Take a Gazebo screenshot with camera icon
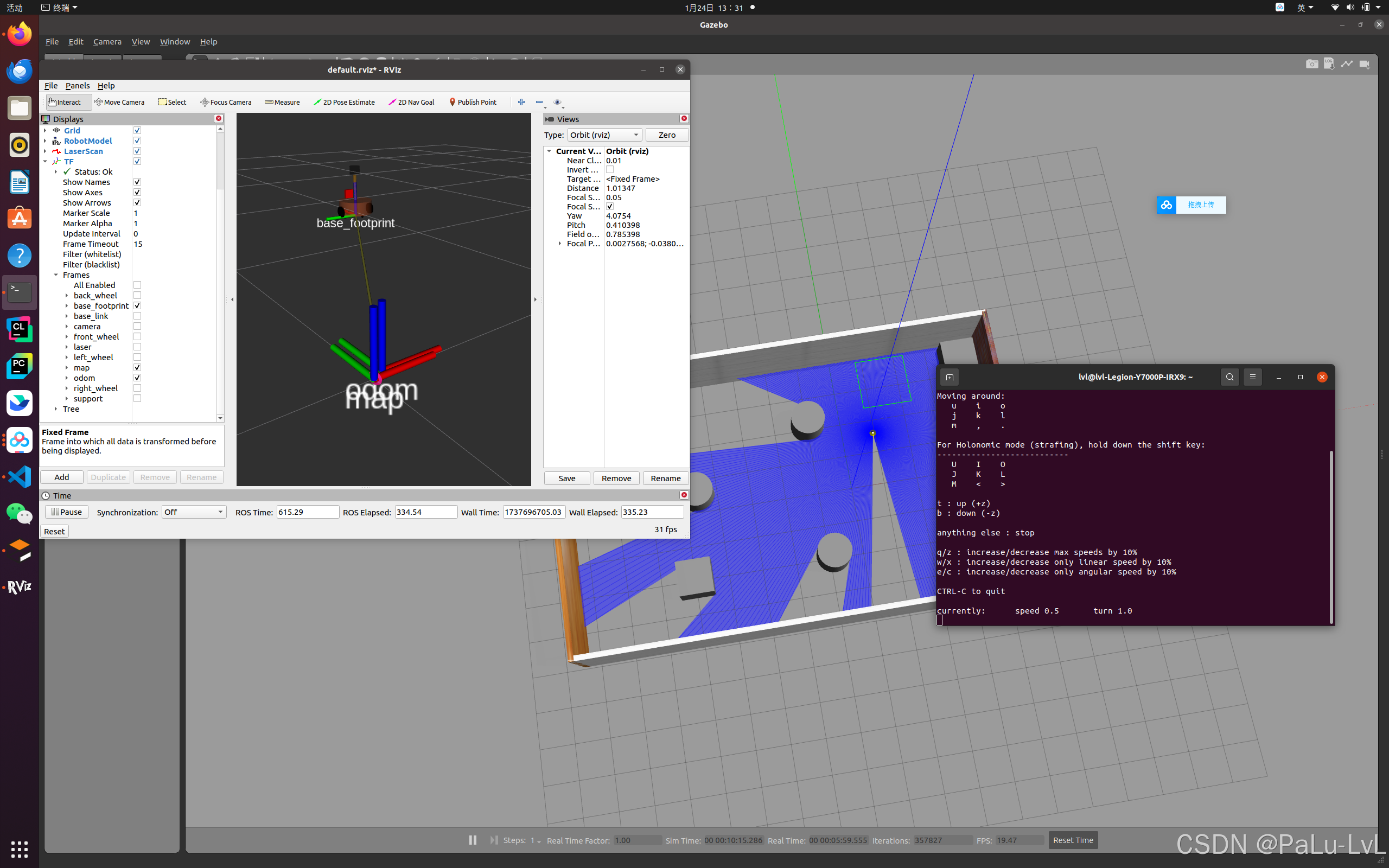Image resolution: width=1389 pixels, height=868 pixels. [x=1311, y=63]
